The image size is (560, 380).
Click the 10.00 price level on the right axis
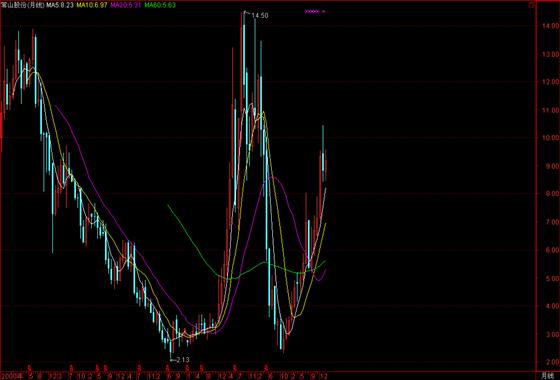(x=550, y=138)
